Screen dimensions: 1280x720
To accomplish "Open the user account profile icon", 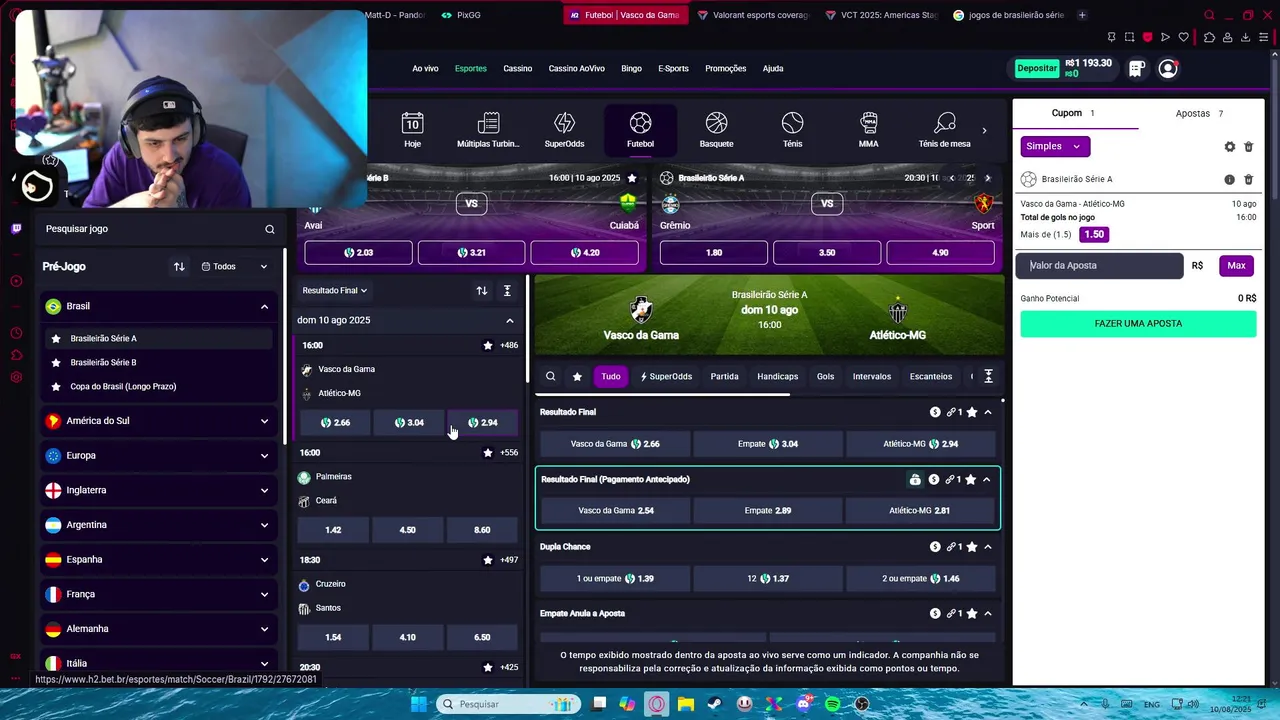I will [x=1167, y=69].
